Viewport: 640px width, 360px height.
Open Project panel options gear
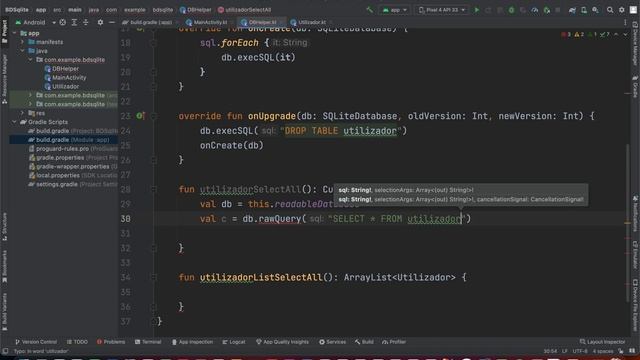(x=100, y=22)
